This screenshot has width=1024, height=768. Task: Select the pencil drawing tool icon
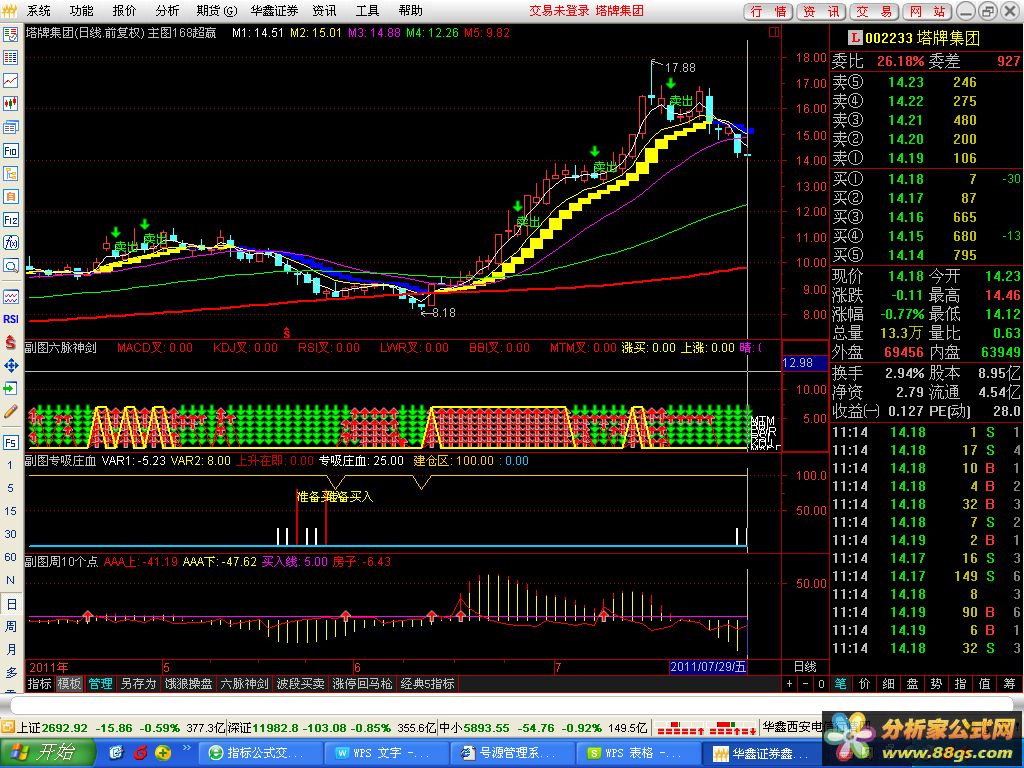click(10, 411)
